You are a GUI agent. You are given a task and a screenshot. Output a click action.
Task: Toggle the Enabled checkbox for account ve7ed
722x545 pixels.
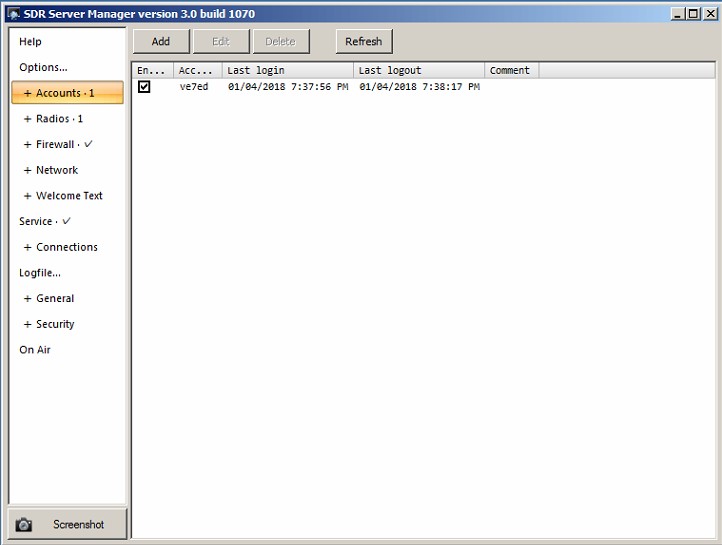tap(144, 87)
